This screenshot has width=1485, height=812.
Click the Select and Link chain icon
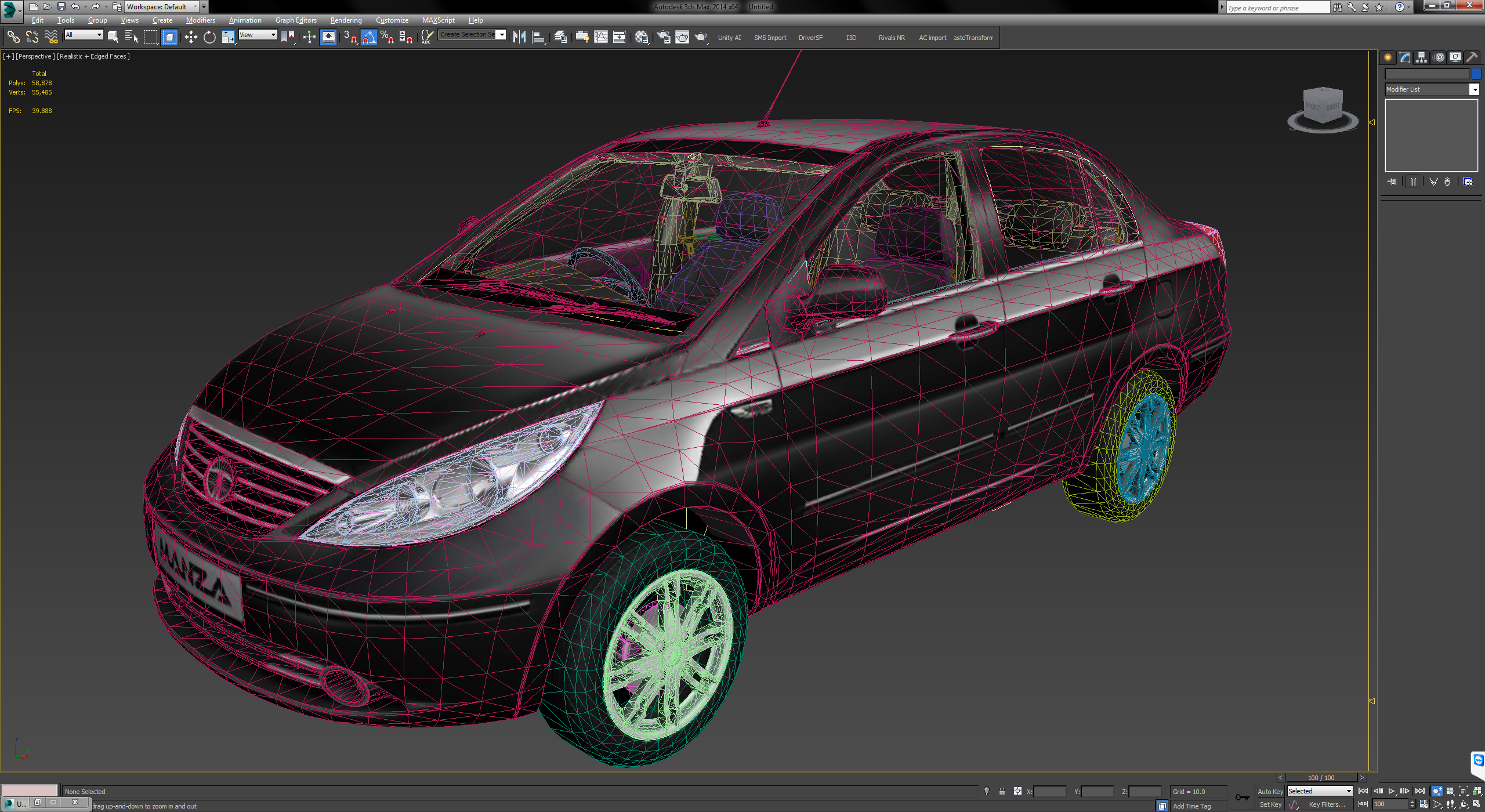click(13, 38)
